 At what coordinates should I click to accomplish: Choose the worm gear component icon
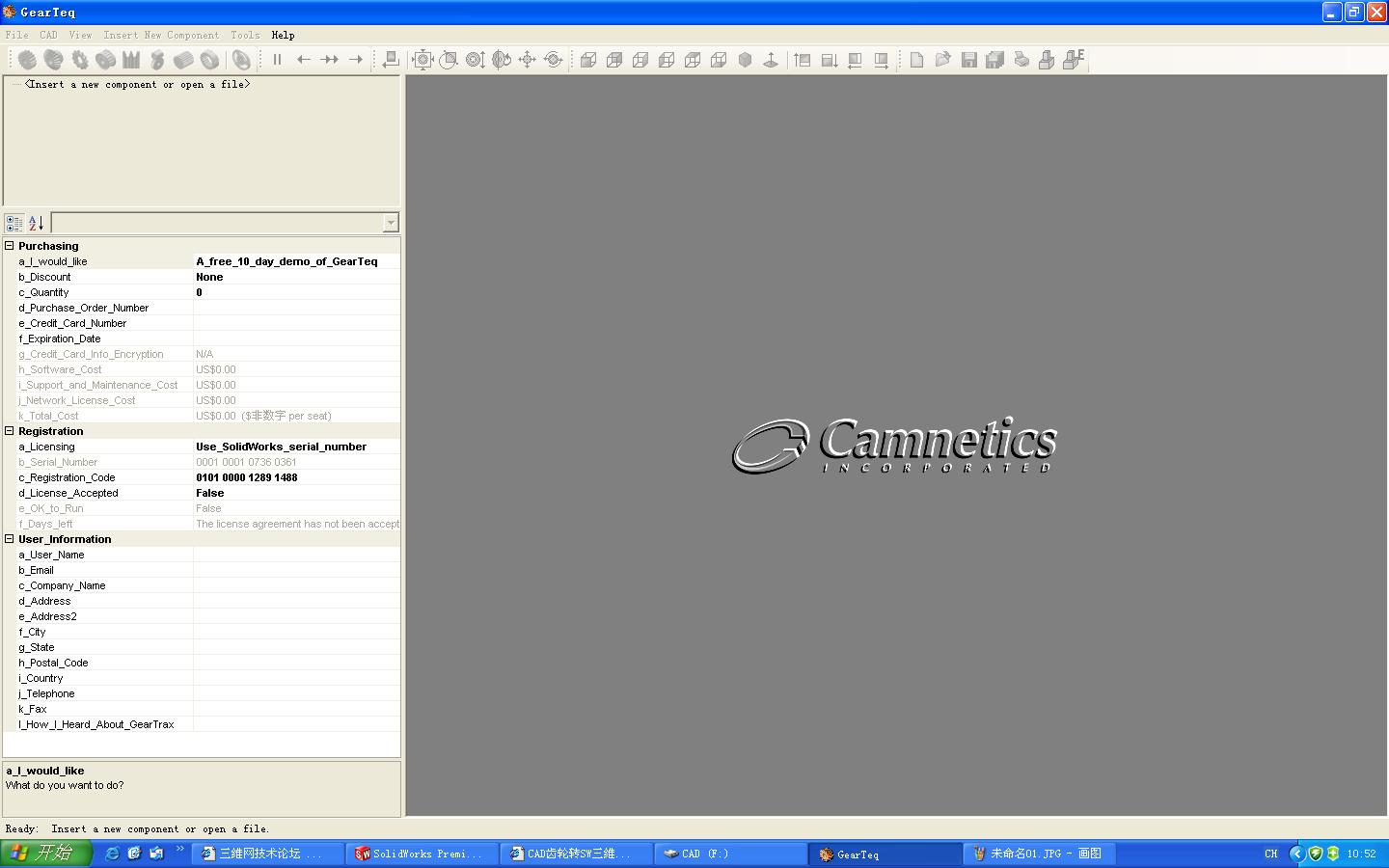(157, 60)
